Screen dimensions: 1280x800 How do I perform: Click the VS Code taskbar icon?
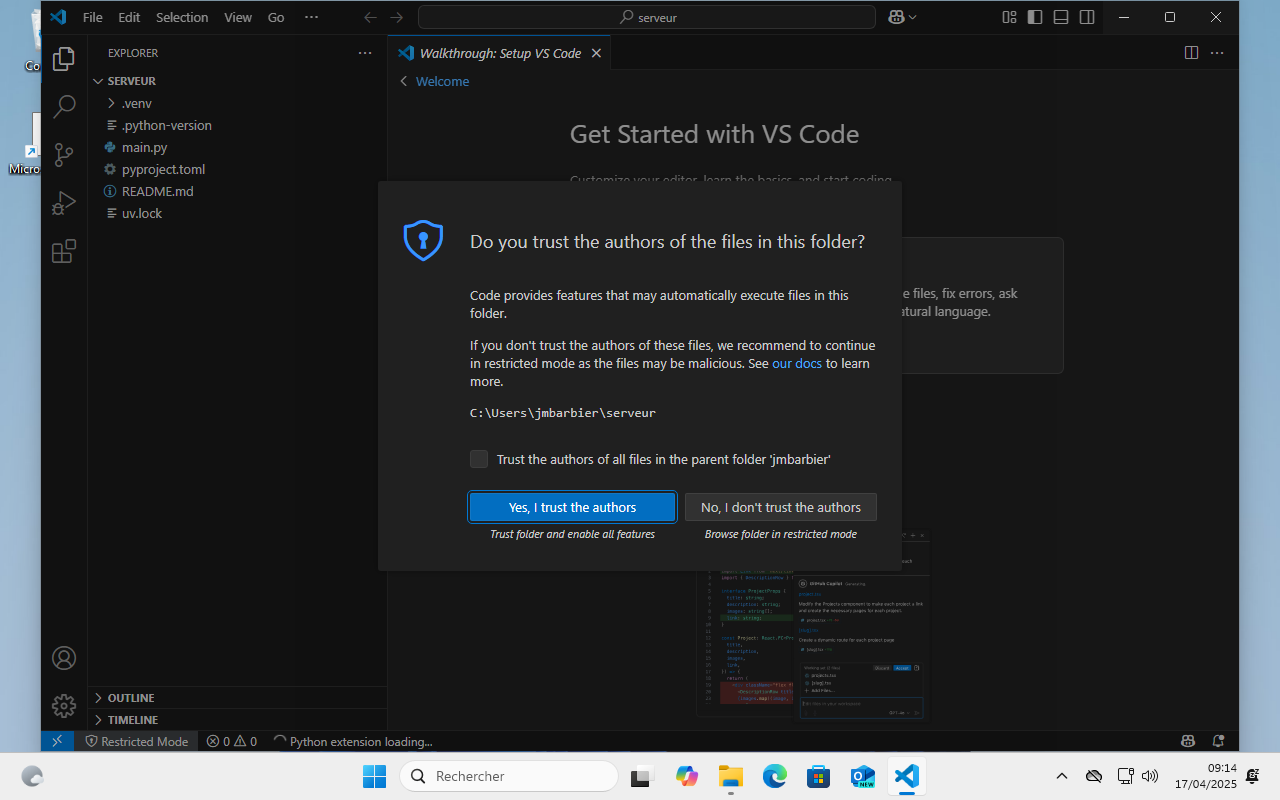point(906,776)
